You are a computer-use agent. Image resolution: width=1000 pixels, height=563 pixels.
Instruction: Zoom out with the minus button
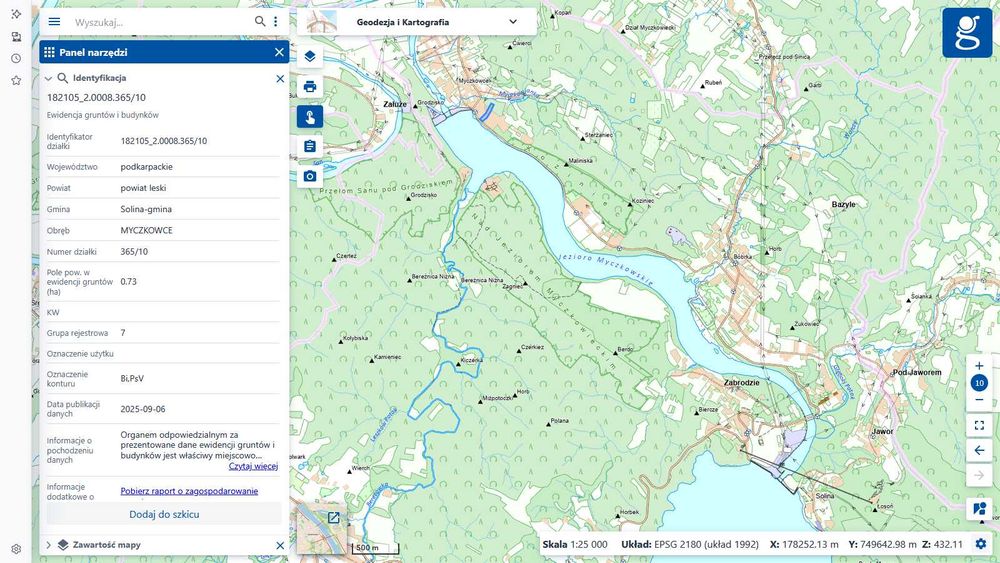[980, 400]
